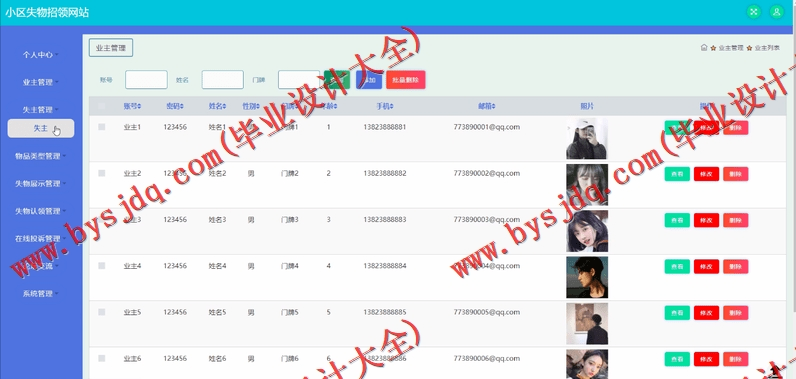
Task: Open the photo thumbnail for 业主5
Action: pyautogui.click(x=587, y=323)
